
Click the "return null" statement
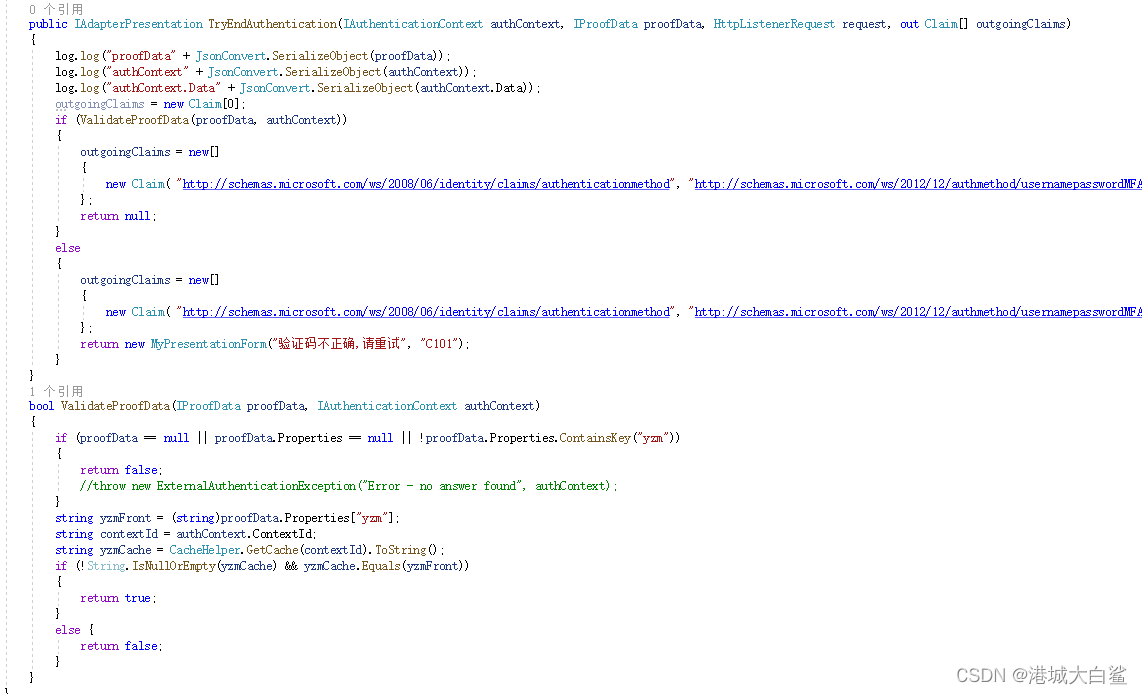118,216
